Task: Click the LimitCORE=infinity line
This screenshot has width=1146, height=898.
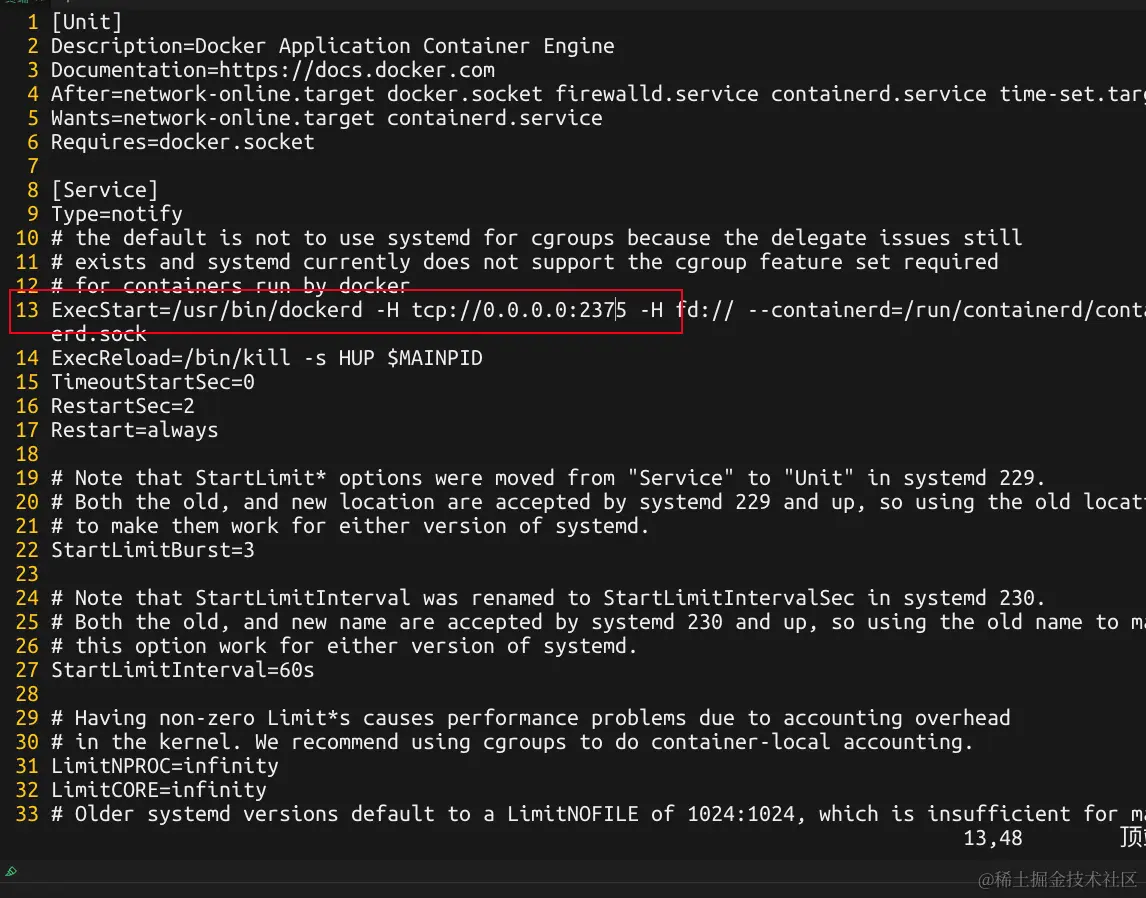Action: 158,791
